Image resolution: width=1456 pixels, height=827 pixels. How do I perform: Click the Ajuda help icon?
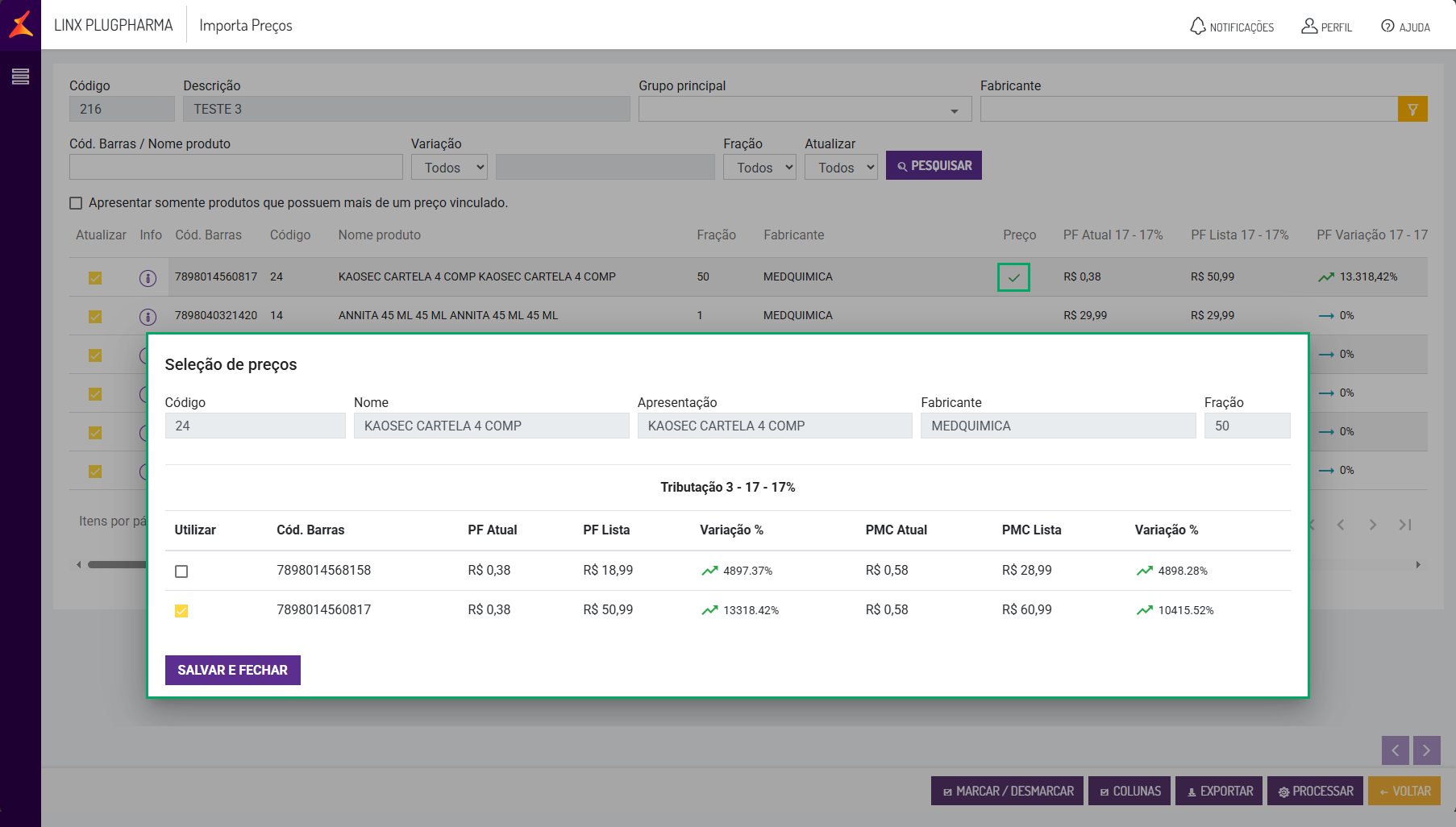coord(1387,27)
